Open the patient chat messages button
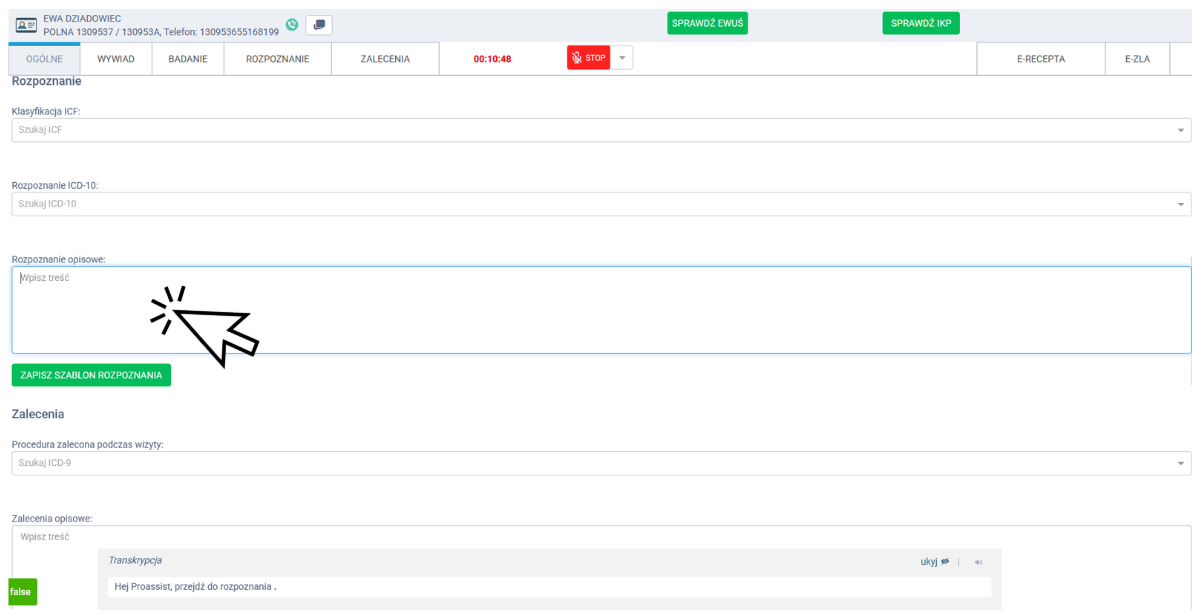Screen dimensions: 1192x615 click(x=319, y=25)
